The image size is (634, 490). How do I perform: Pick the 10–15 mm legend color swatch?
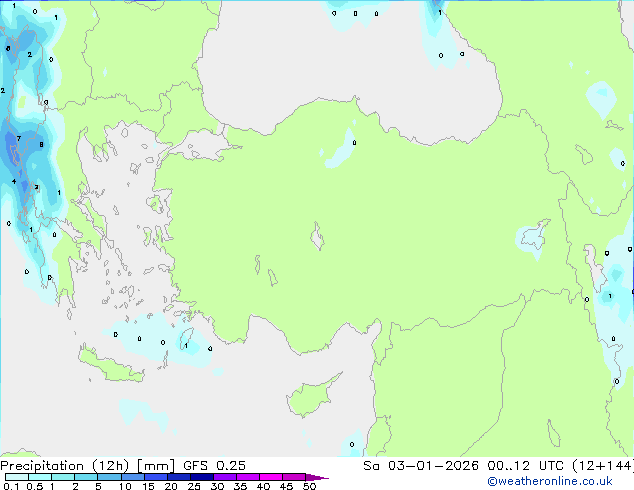132,477
